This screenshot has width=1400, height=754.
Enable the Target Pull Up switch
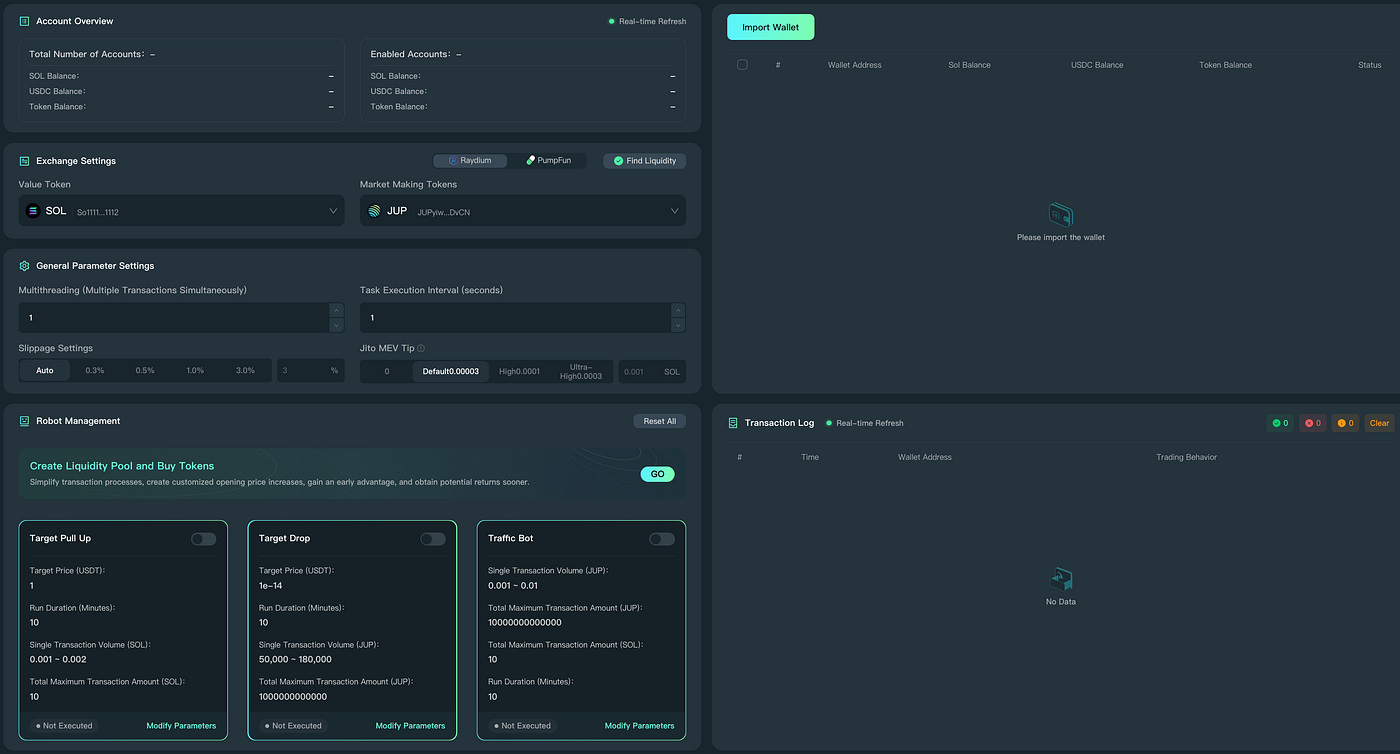pos(203,539)
